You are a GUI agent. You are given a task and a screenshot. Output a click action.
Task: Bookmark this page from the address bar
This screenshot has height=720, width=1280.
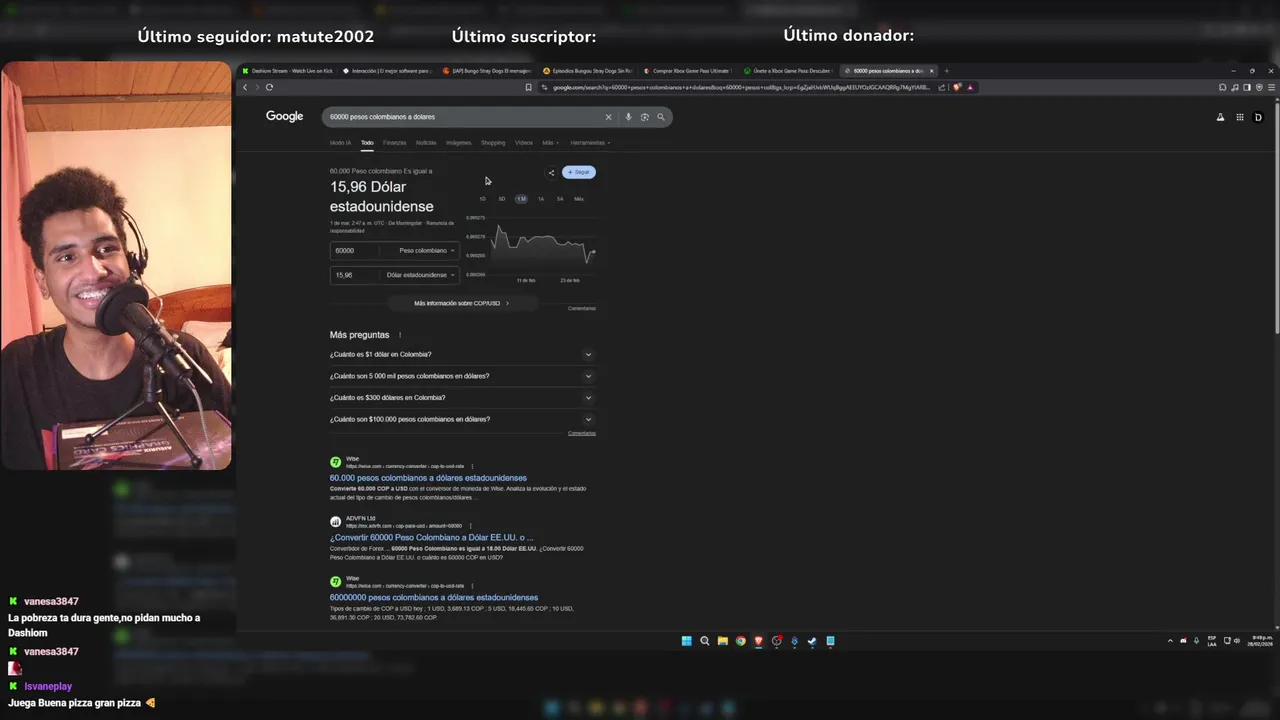[528, 87]
